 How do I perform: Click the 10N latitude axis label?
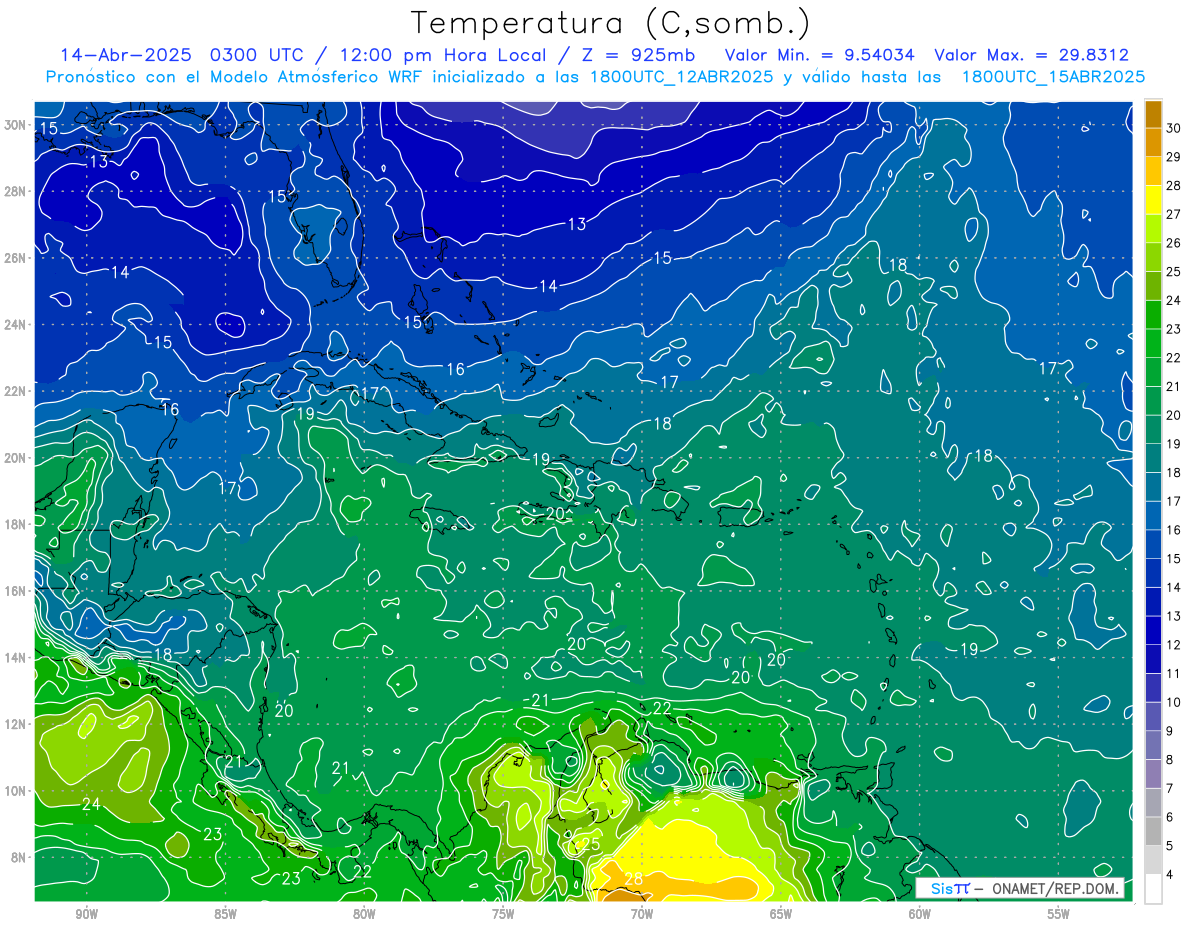(x=15, y=790)
